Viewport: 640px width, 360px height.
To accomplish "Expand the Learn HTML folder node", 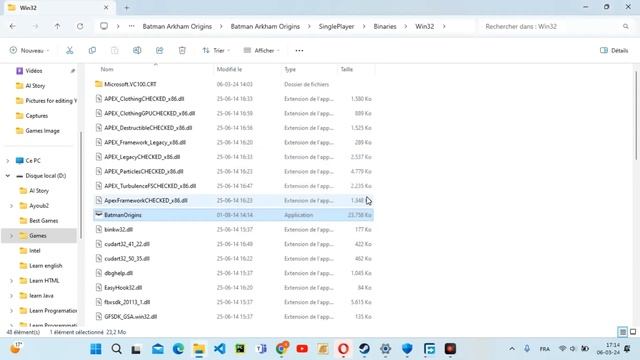I will 11,281.
